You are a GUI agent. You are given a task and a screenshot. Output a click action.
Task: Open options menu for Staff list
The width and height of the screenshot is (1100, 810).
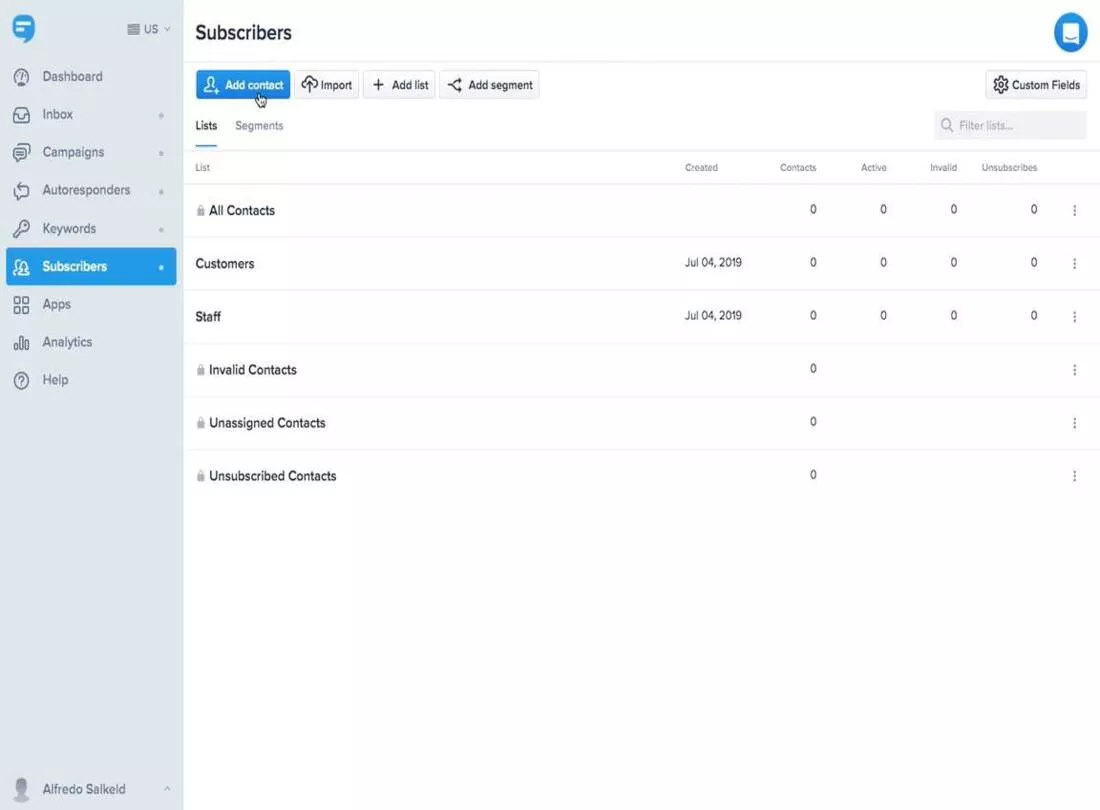tap(1074, 317)
